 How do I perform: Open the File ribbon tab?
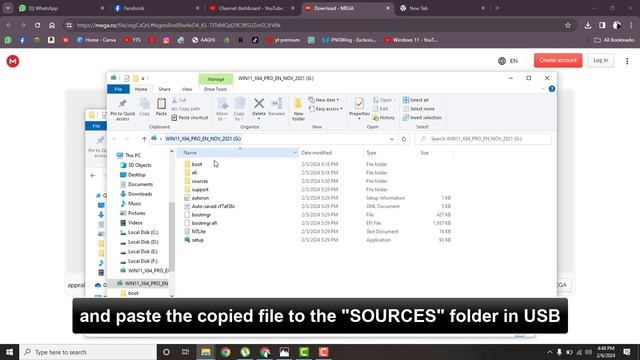pos(118,89)
